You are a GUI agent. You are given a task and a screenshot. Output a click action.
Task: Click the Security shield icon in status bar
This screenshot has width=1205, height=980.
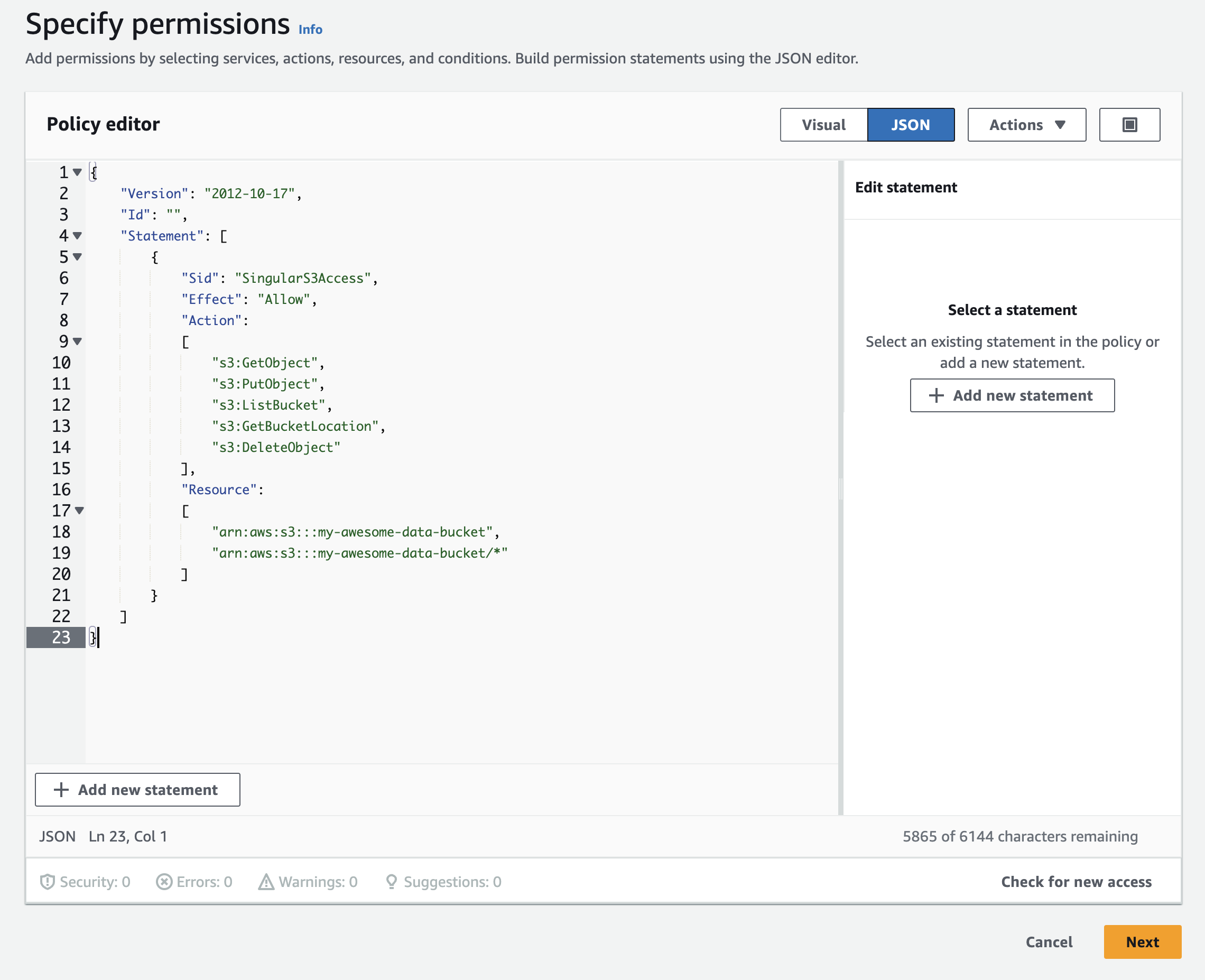click(x=48, y=881)
